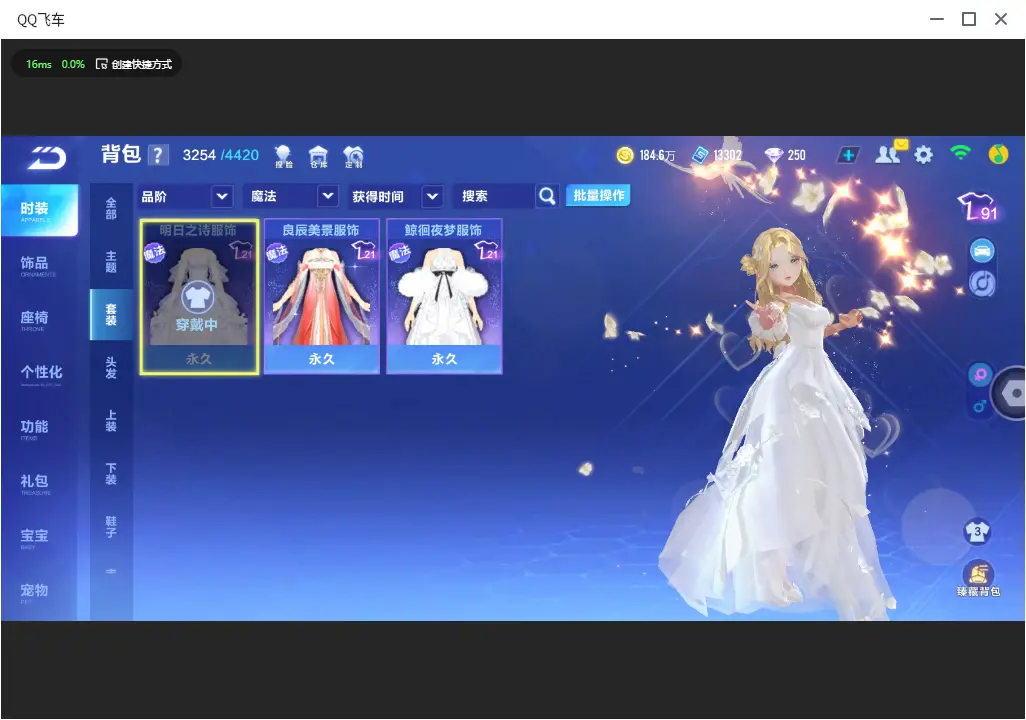Open the 定制 customize icon
Image resolution: width=1026 pixels, height=720 pixels.
tap(353, 156)
